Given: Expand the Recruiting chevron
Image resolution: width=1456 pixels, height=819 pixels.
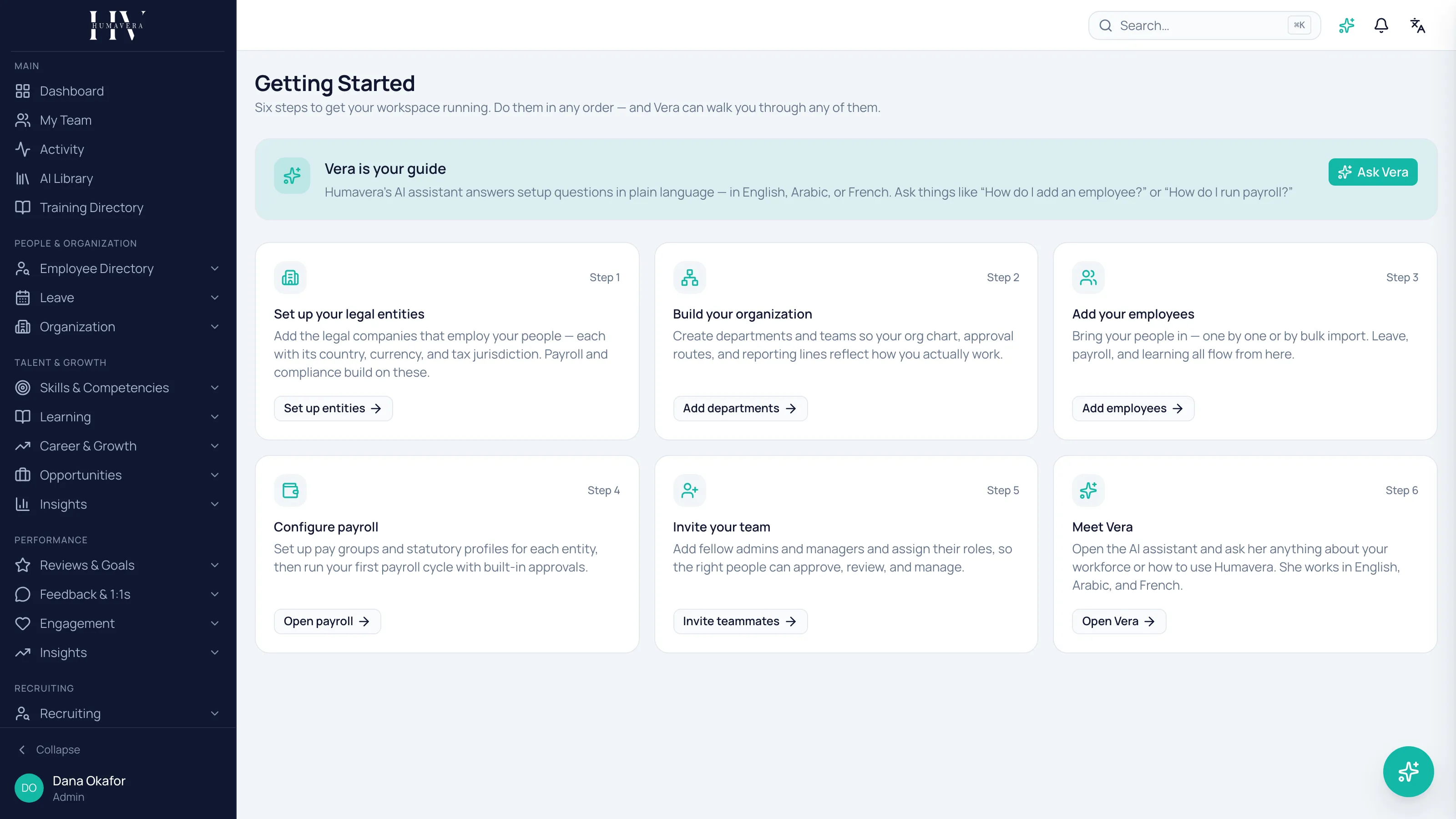Looking at the screenshot, I should 215,714.
